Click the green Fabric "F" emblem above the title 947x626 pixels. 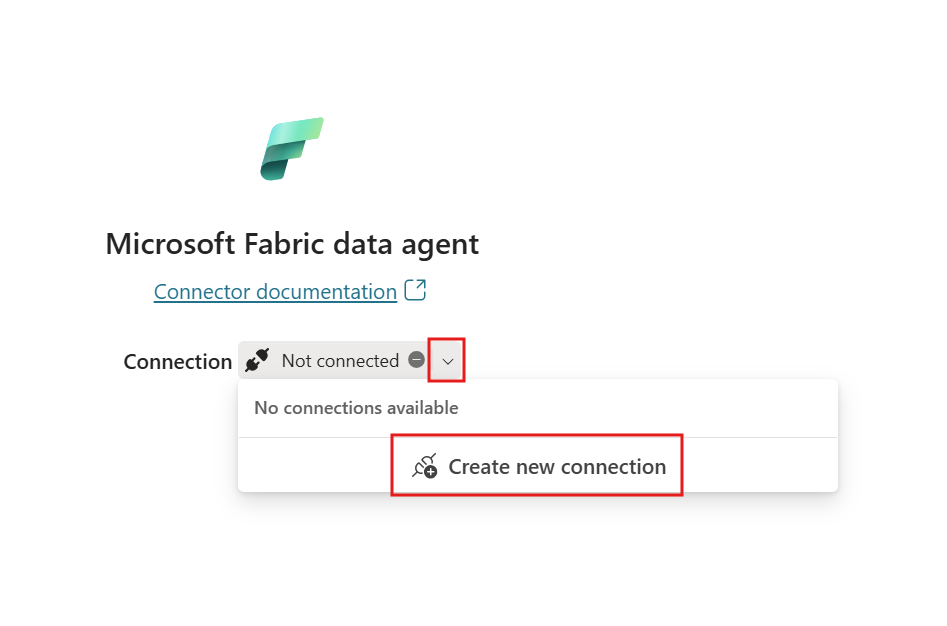tap(292, 147)
